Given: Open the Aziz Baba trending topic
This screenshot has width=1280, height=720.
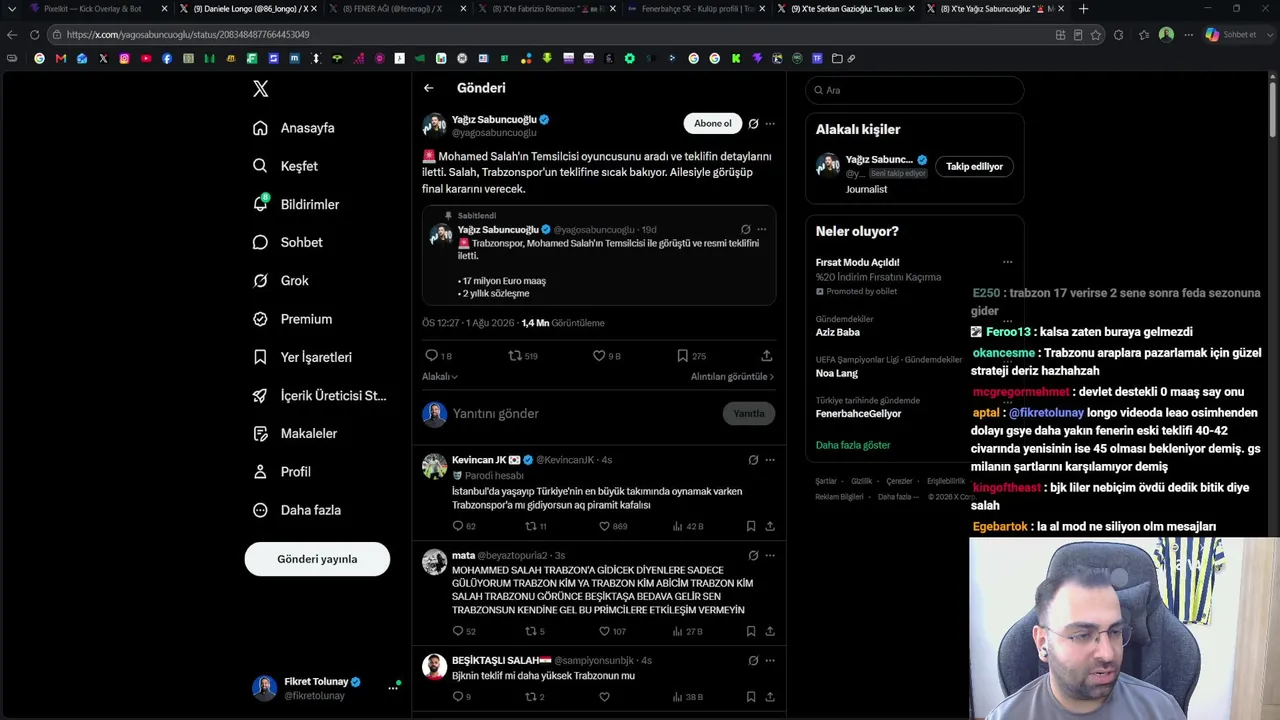Looking at the screenshot, I should [x=838, y=332].
